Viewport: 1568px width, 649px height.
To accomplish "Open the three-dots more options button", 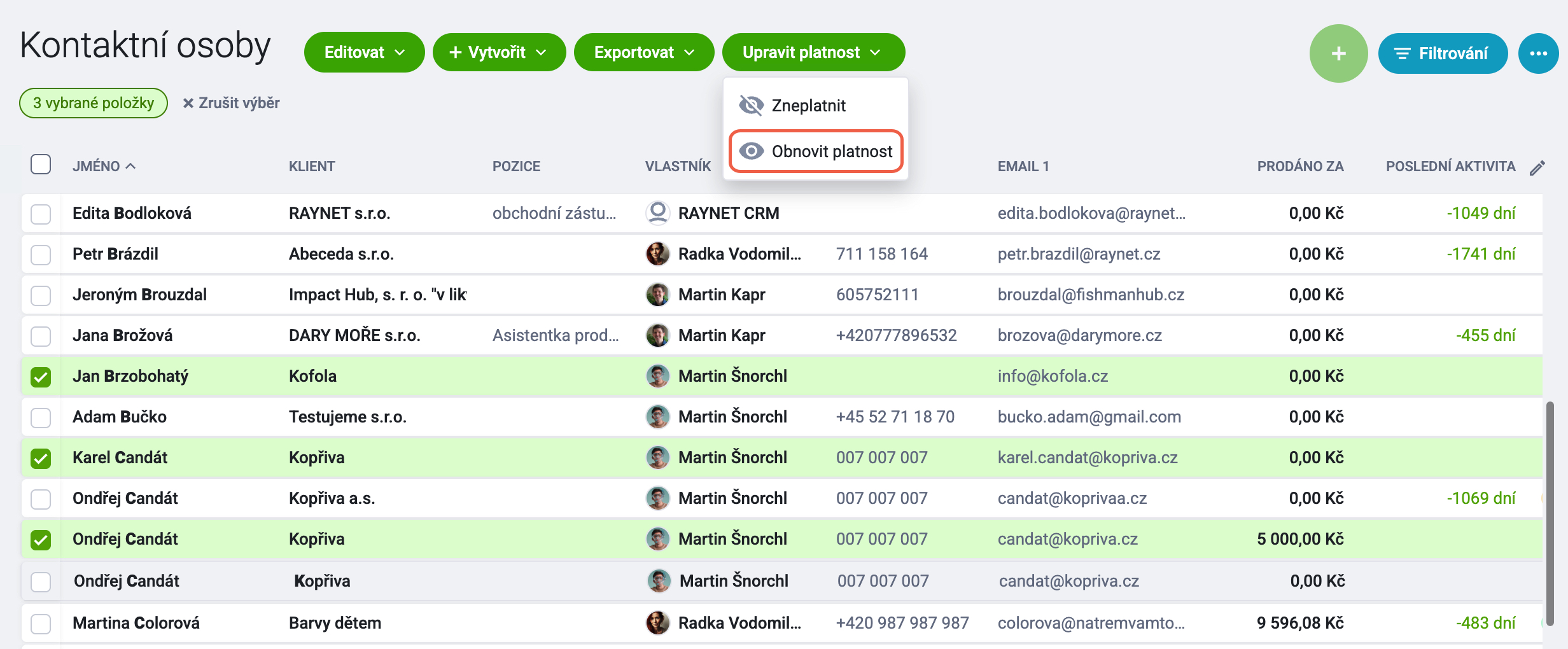I will (1538, 53).
